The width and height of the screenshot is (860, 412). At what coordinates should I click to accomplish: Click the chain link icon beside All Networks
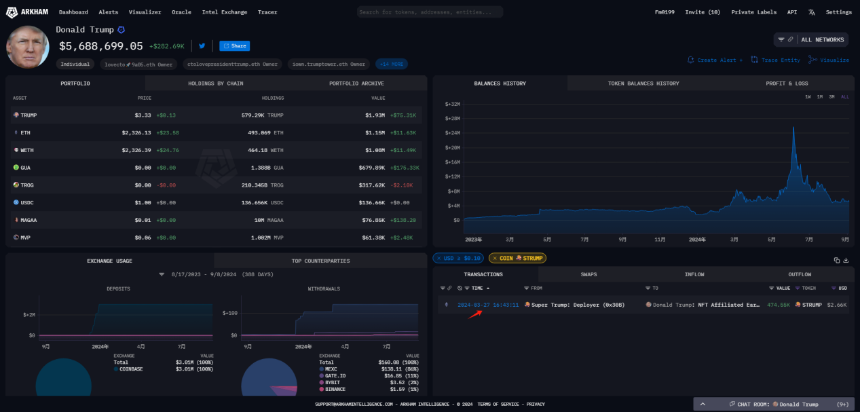click(x=790, y=40)
